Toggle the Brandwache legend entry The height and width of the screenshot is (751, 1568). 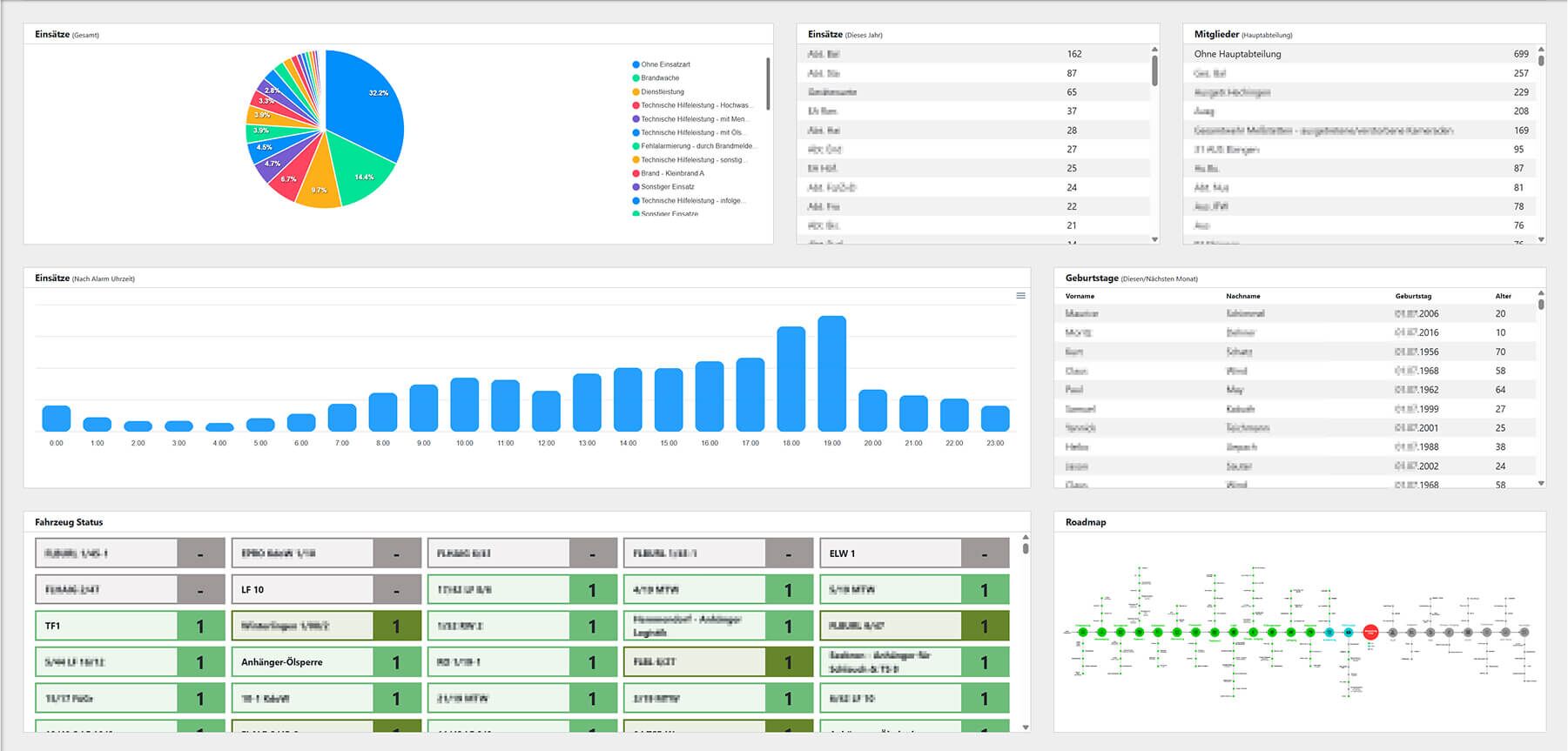click(659, 78)
